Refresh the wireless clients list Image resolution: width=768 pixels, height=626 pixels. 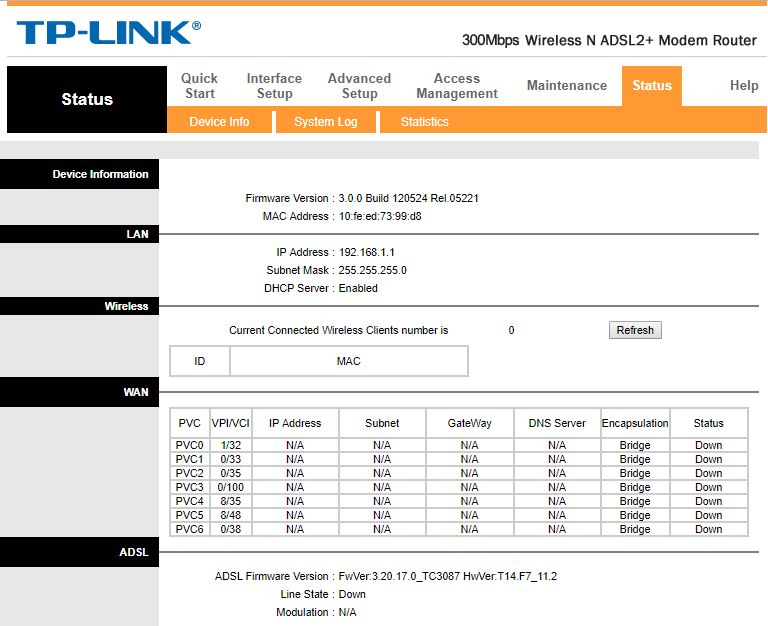coord(635,330)
